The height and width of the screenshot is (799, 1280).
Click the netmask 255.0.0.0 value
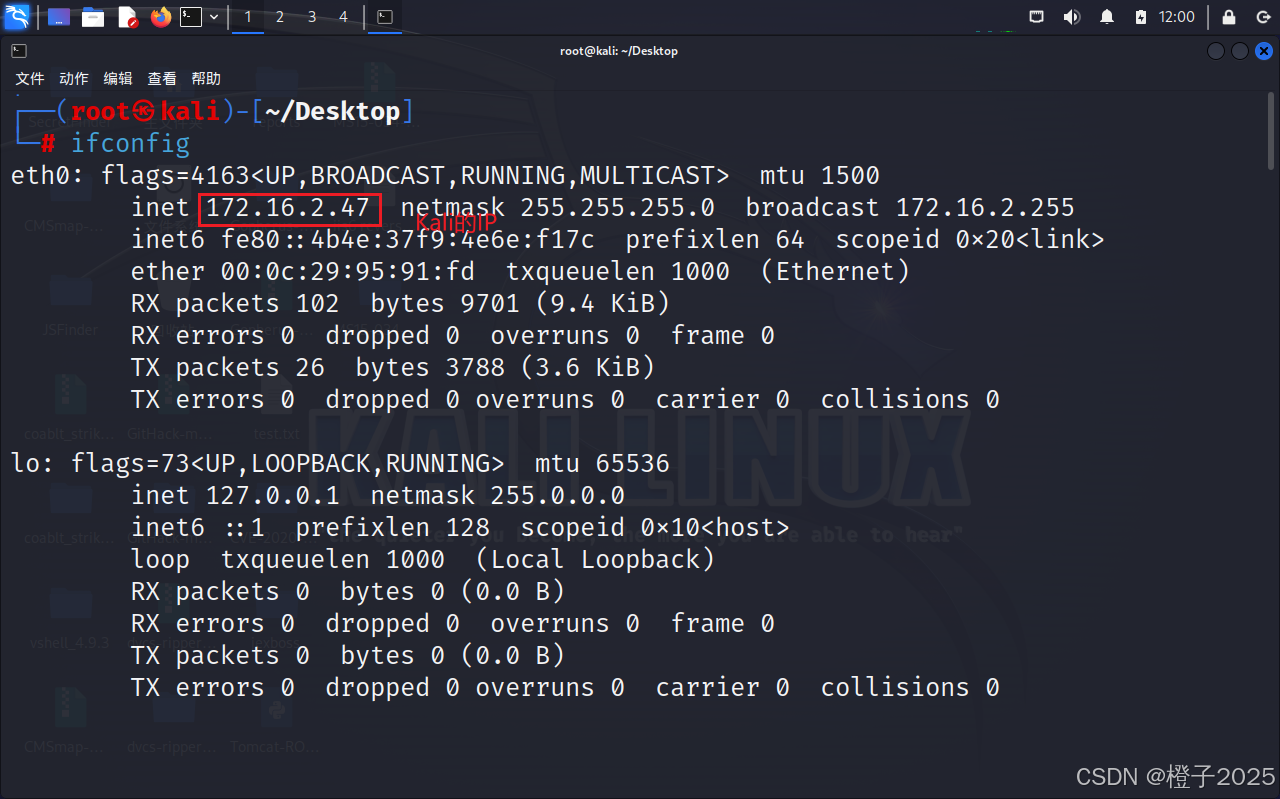tap(558, 496)
